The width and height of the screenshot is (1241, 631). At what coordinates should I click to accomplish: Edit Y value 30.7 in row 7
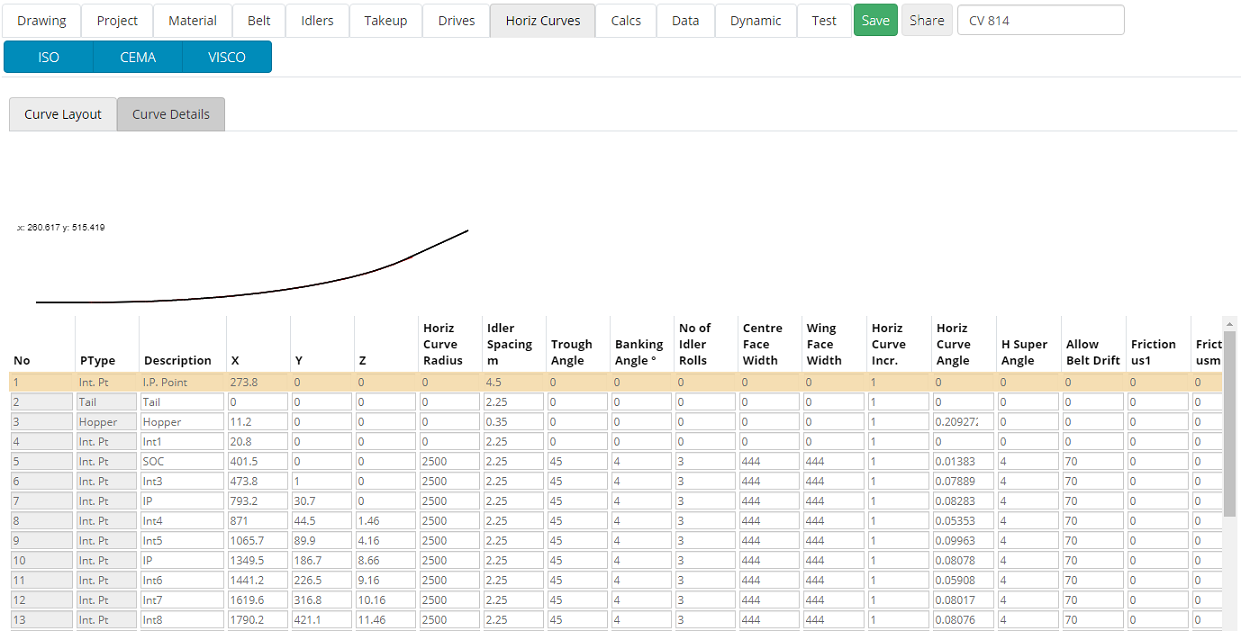pos(323,501)
